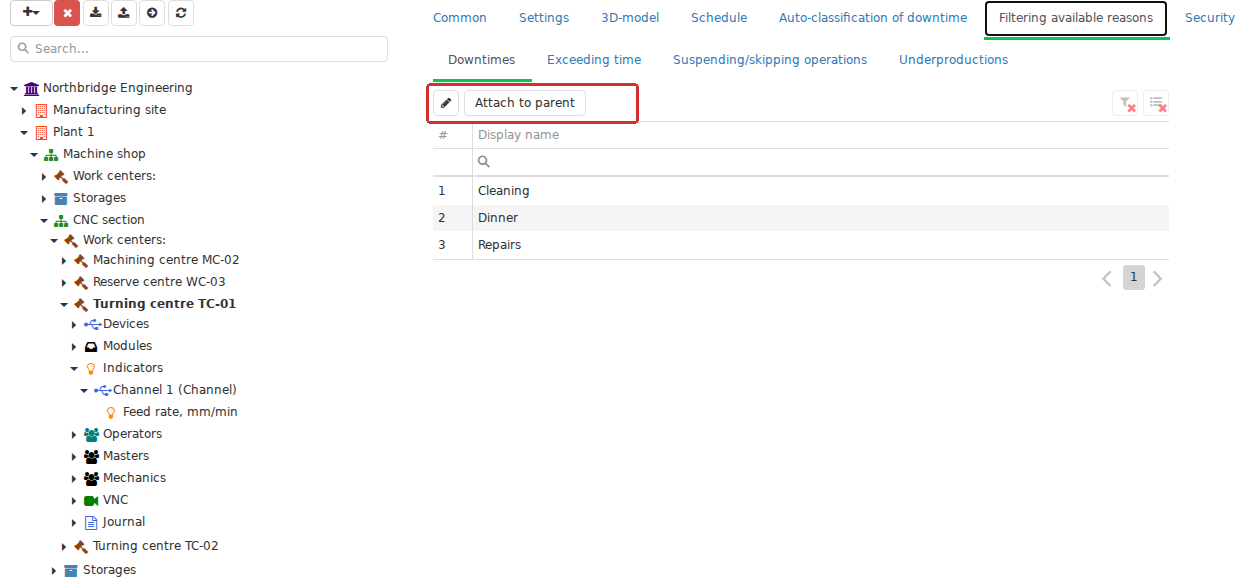
Task: Switch to Exceeding time sub-tab
Action: pos(594,60)
